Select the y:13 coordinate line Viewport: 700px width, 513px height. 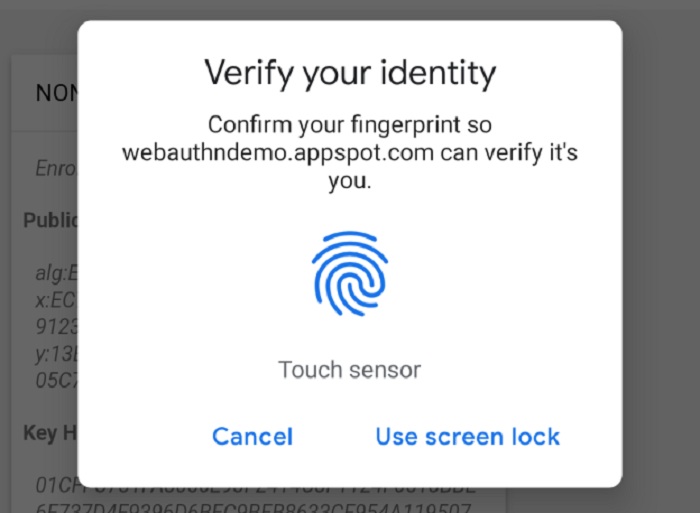[x=57, y=354]
